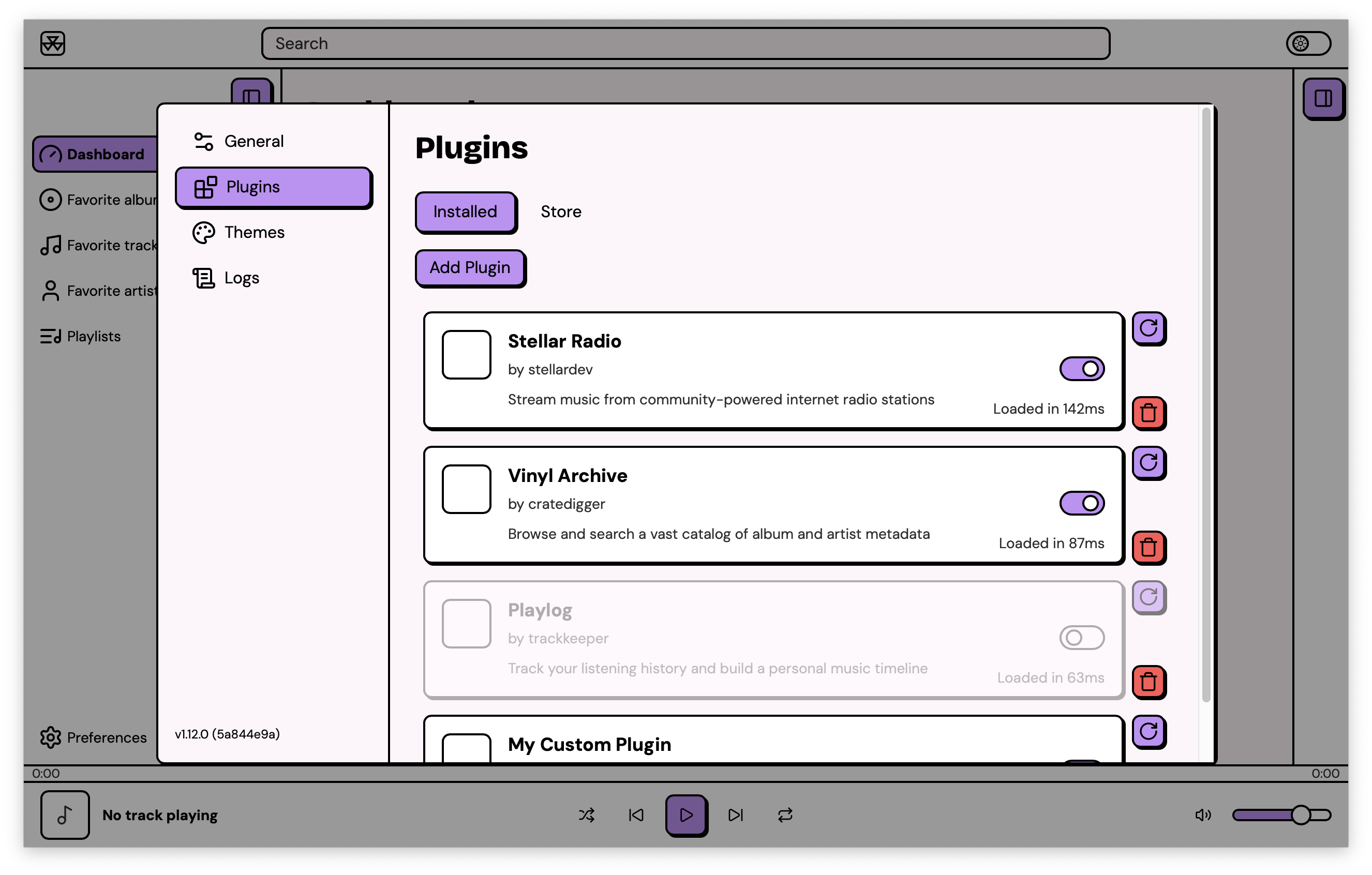Enable the Playlog plugin
Screen dimensions: 1372x875
[x=1081, y=638]
